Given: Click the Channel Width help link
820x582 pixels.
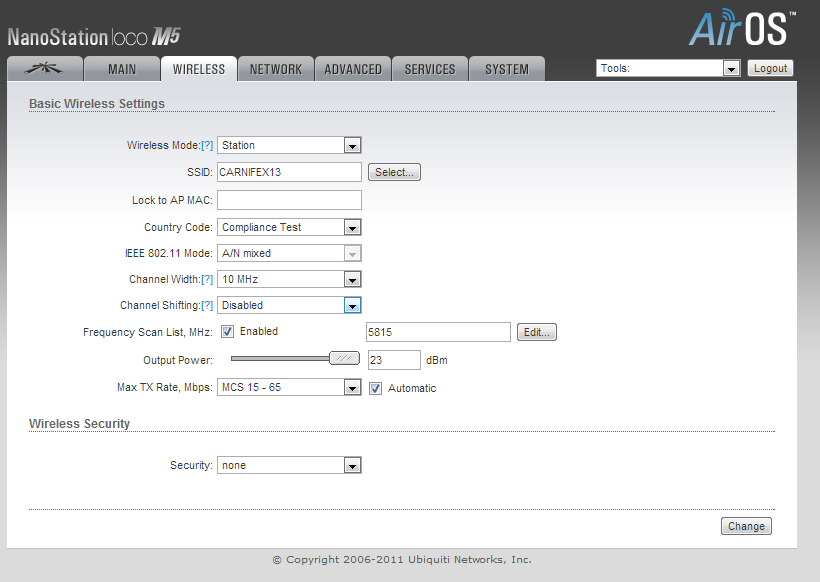Looking at the screenshot, I should point(207,279).
